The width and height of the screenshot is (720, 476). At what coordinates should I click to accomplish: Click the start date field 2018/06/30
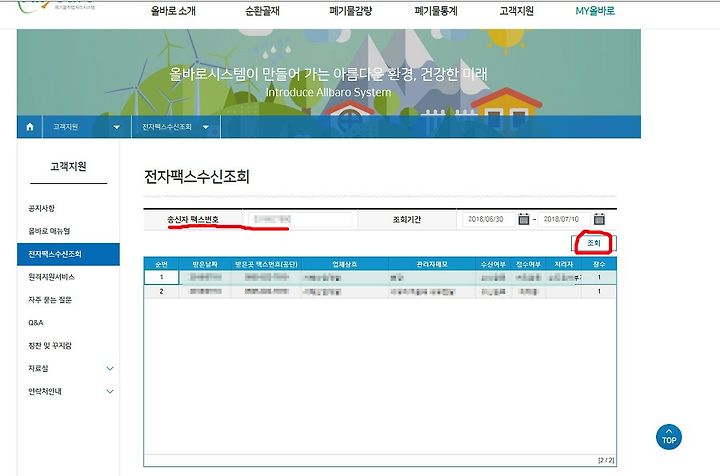(x=489, y=219)
